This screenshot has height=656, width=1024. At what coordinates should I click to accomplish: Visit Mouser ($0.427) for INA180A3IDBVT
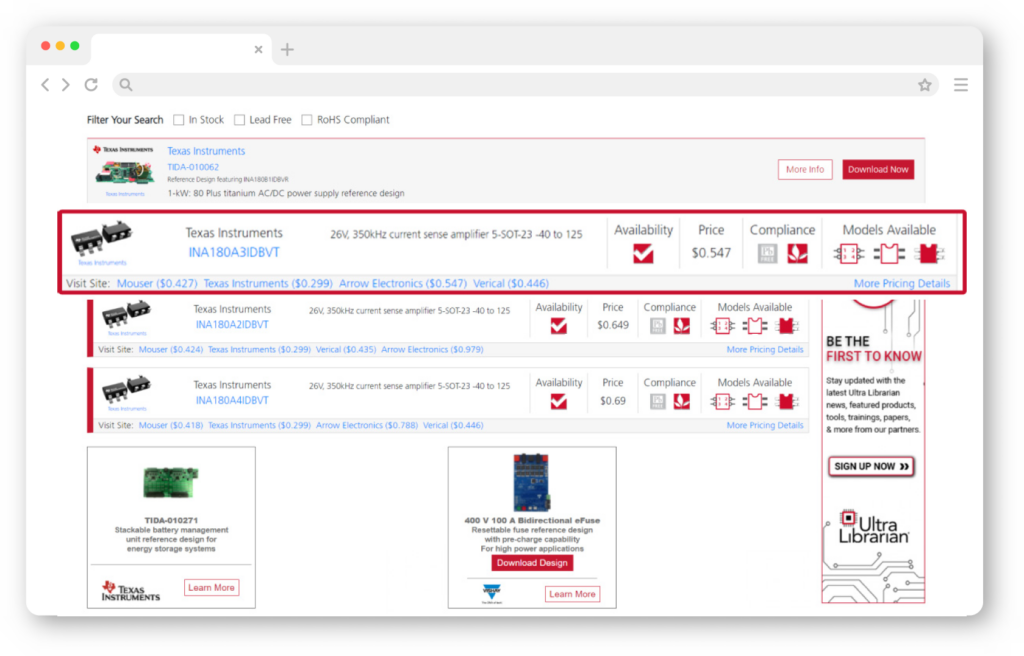[157, 284]
